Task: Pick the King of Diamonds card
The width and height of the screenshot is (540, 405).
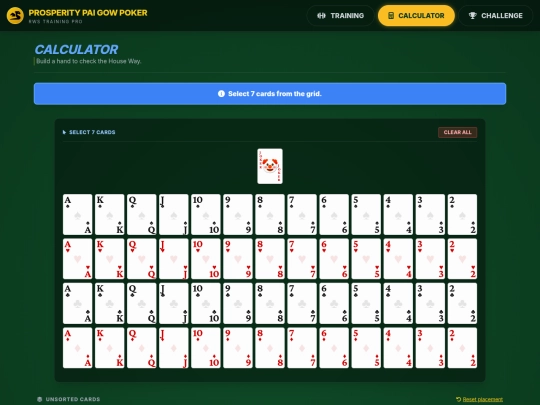Action: pos(110,348)
